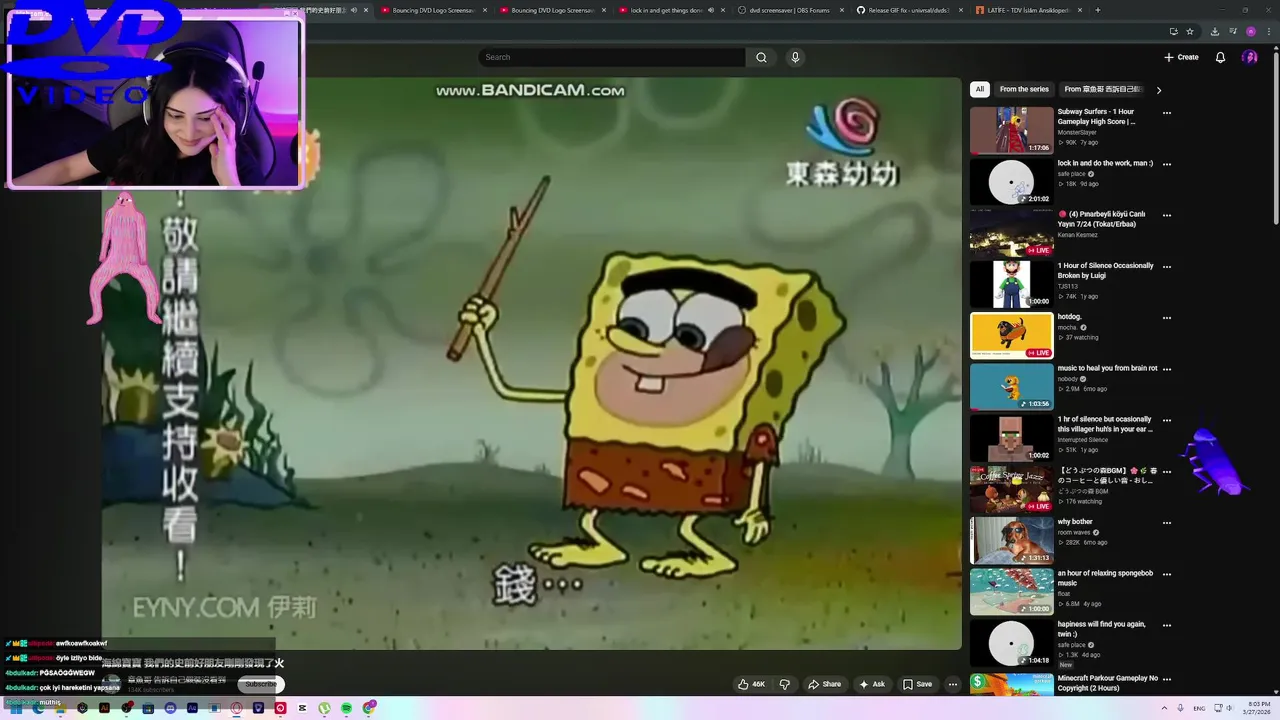Open uTorrent from taskbar
The image size is (1280, 720).
(324, 708)
